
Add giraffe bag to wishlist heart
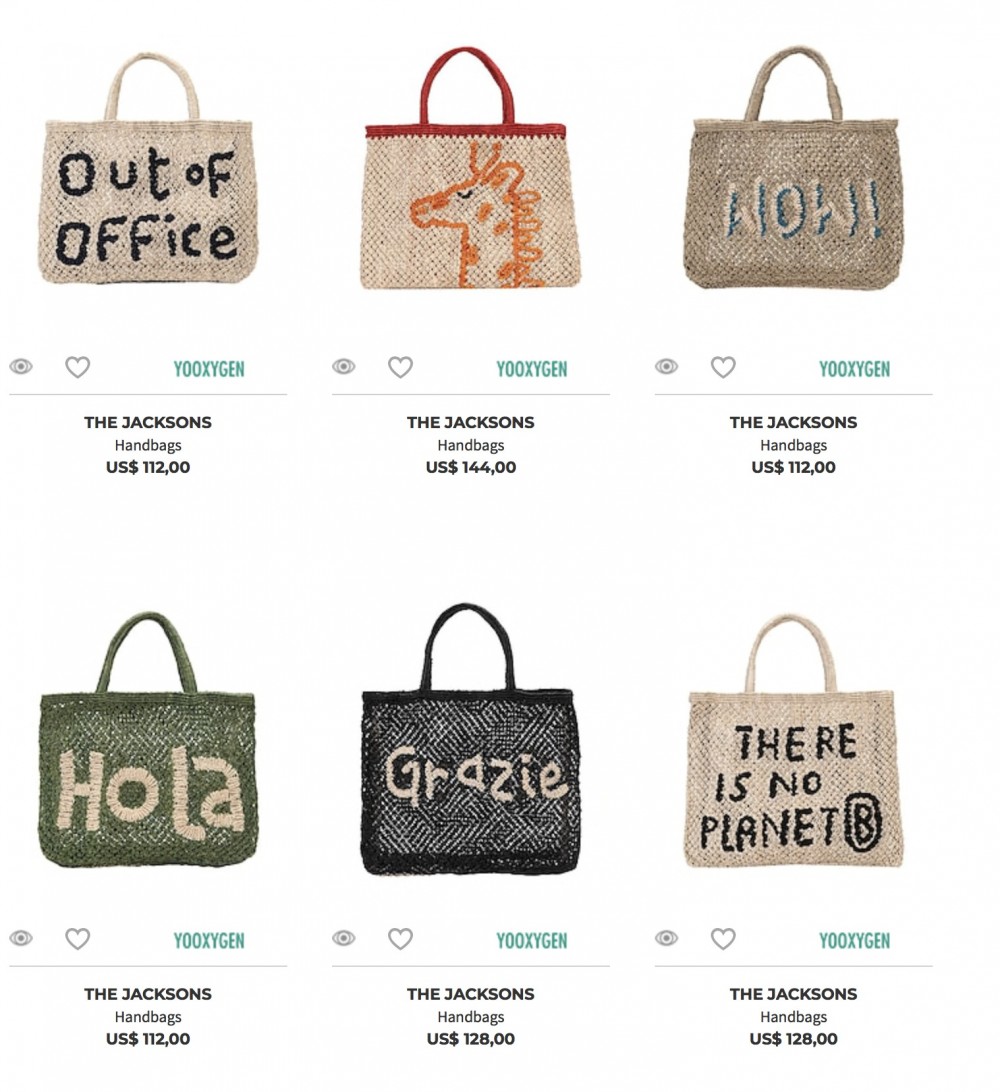[x=400, y=367]
